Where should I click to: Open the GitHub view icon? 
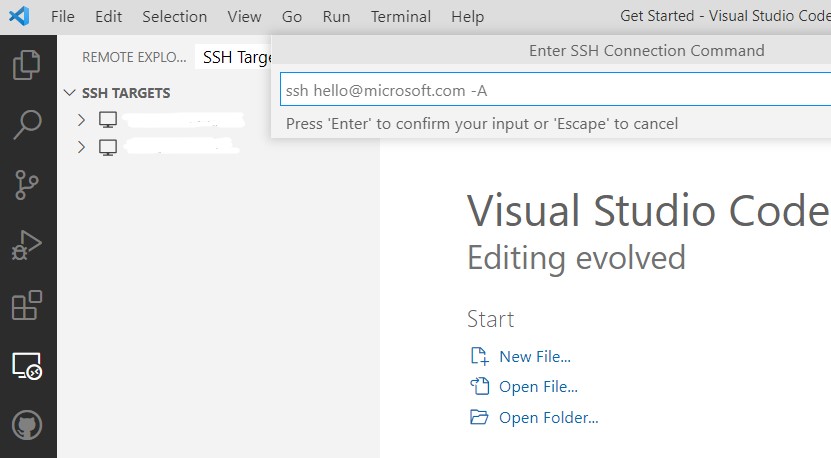click(x=27, y=426)
